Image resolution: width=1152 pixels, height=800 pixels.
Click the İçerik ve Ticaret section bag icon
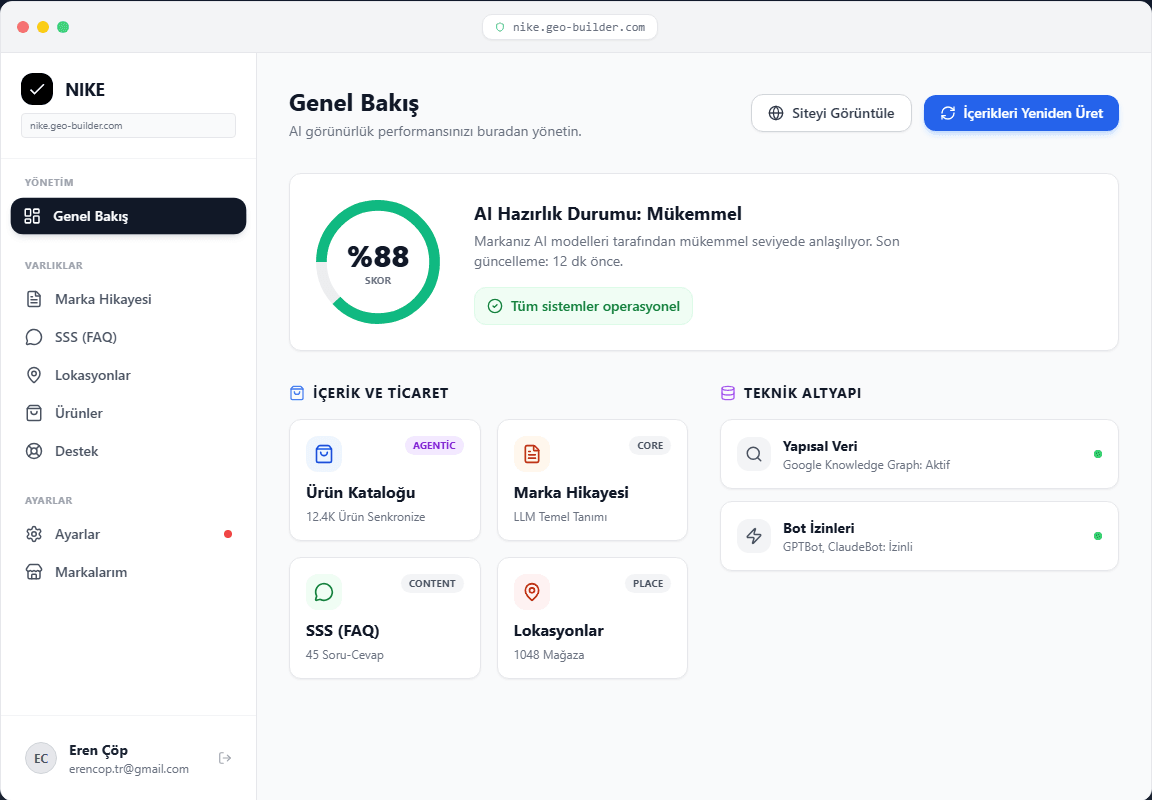point(297,393)
